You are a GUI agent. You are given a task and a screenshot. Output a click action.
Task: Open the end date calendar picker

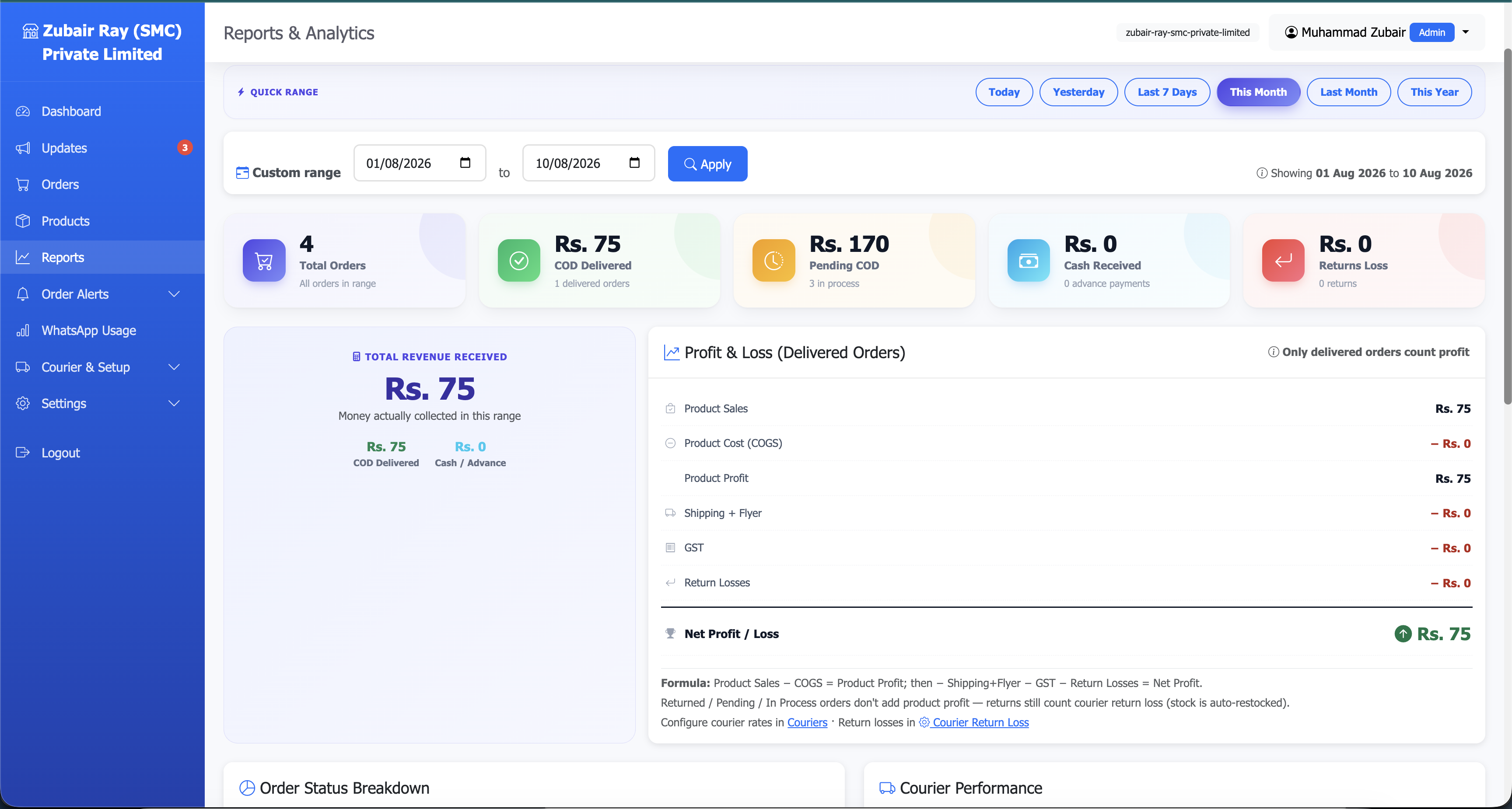tap(634, 163)
